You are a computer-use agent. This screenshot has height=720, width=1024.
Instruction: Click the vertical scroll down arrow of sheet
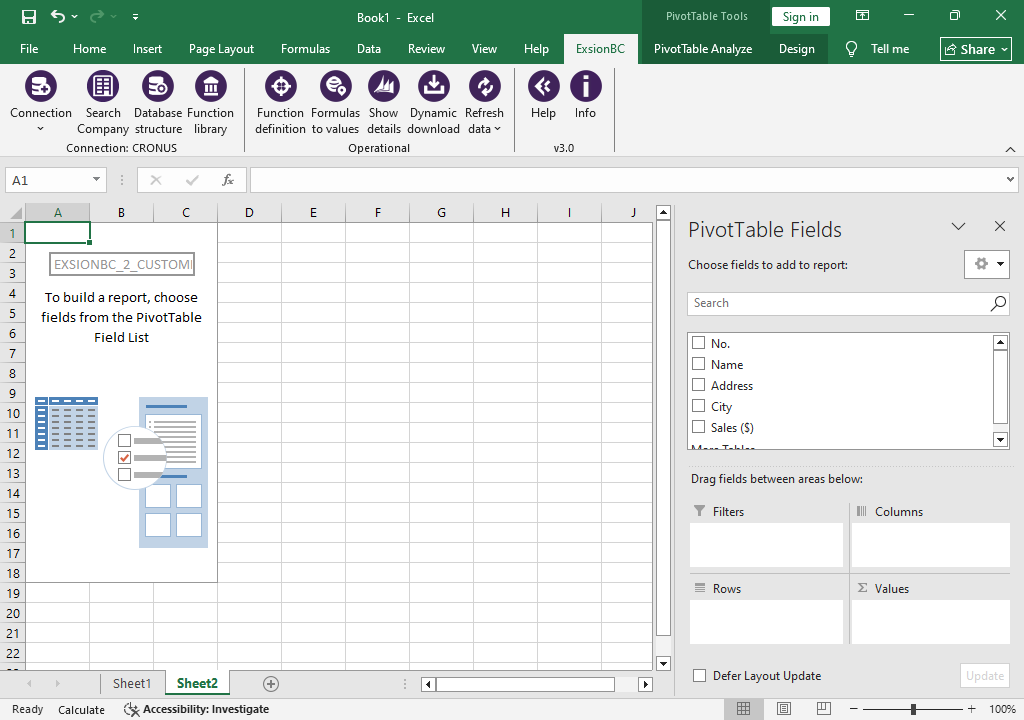[x=663, y=663]
